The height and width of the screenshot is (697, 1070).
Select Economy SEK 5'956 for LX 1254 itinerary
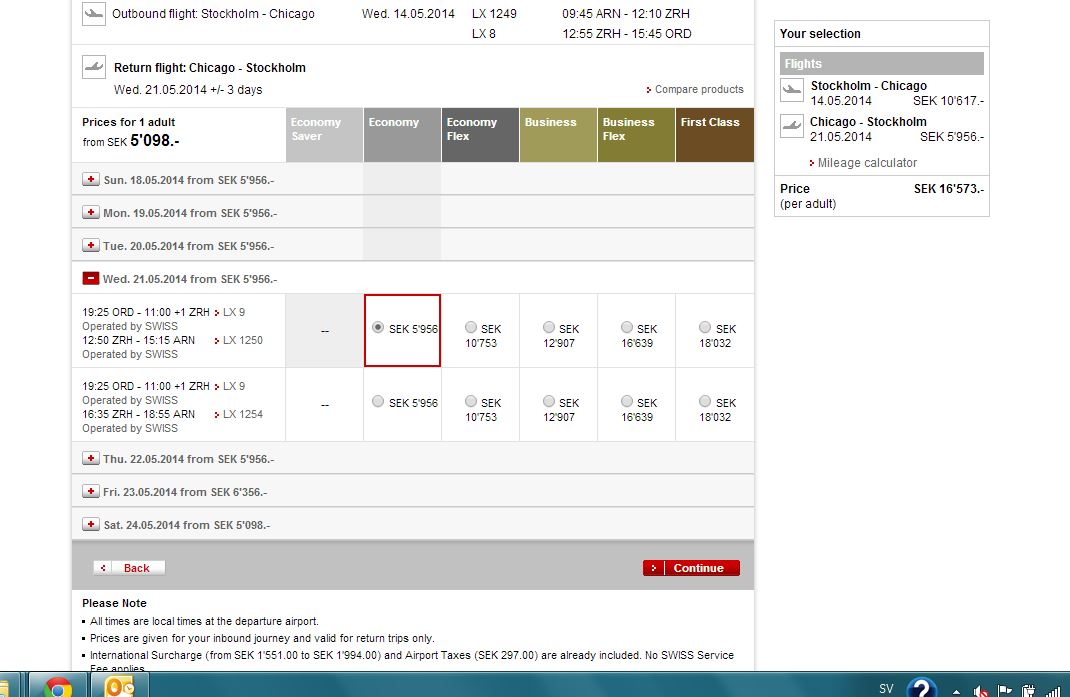377,402
